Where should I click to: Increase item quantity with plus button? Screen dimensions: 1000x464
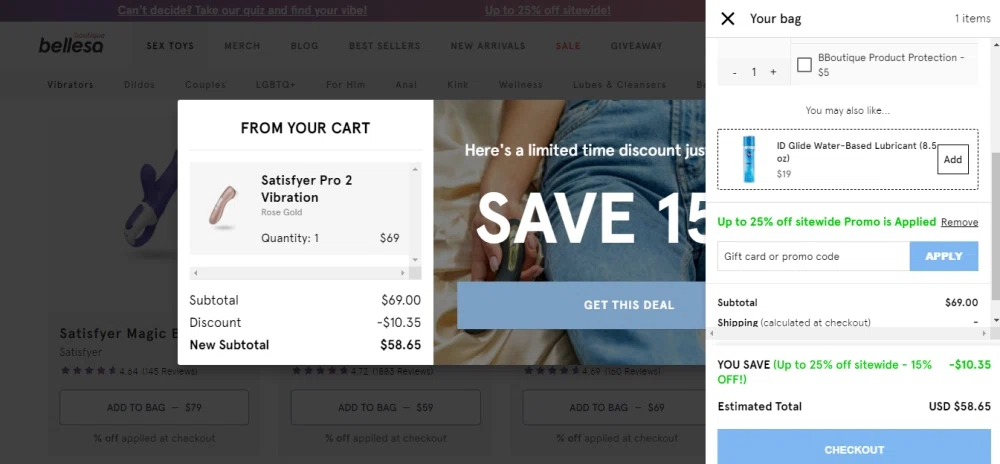click(x=773, y=72)
